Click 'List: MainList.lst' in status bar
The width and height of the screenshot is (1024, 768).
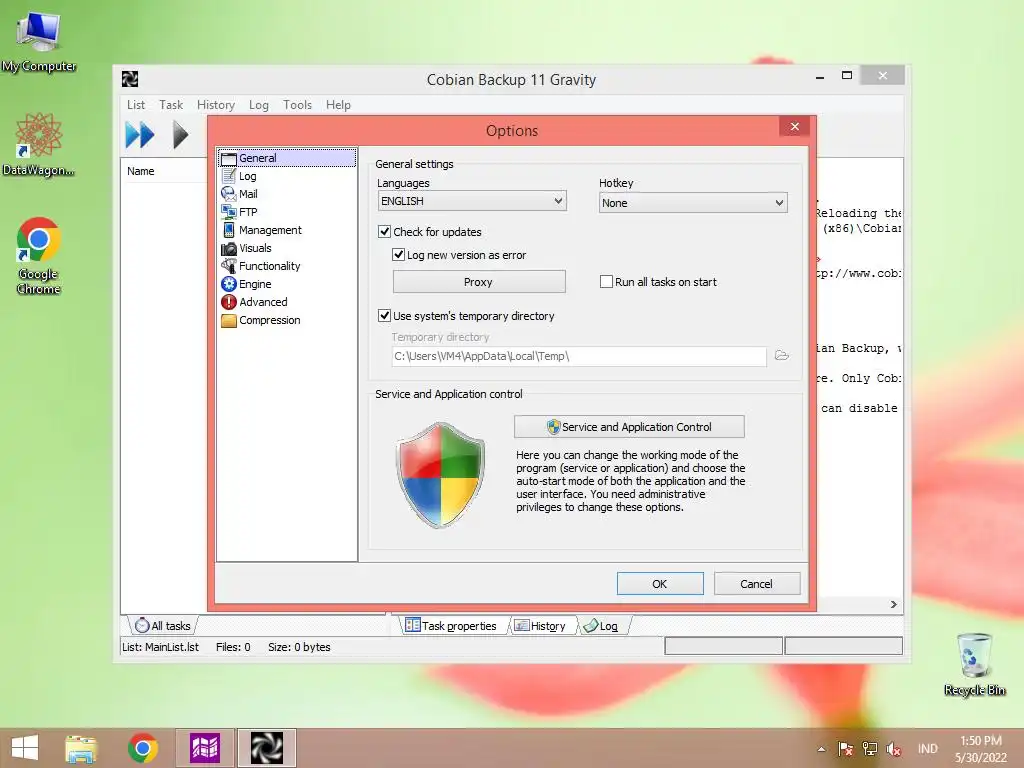(x=160, y=647)
